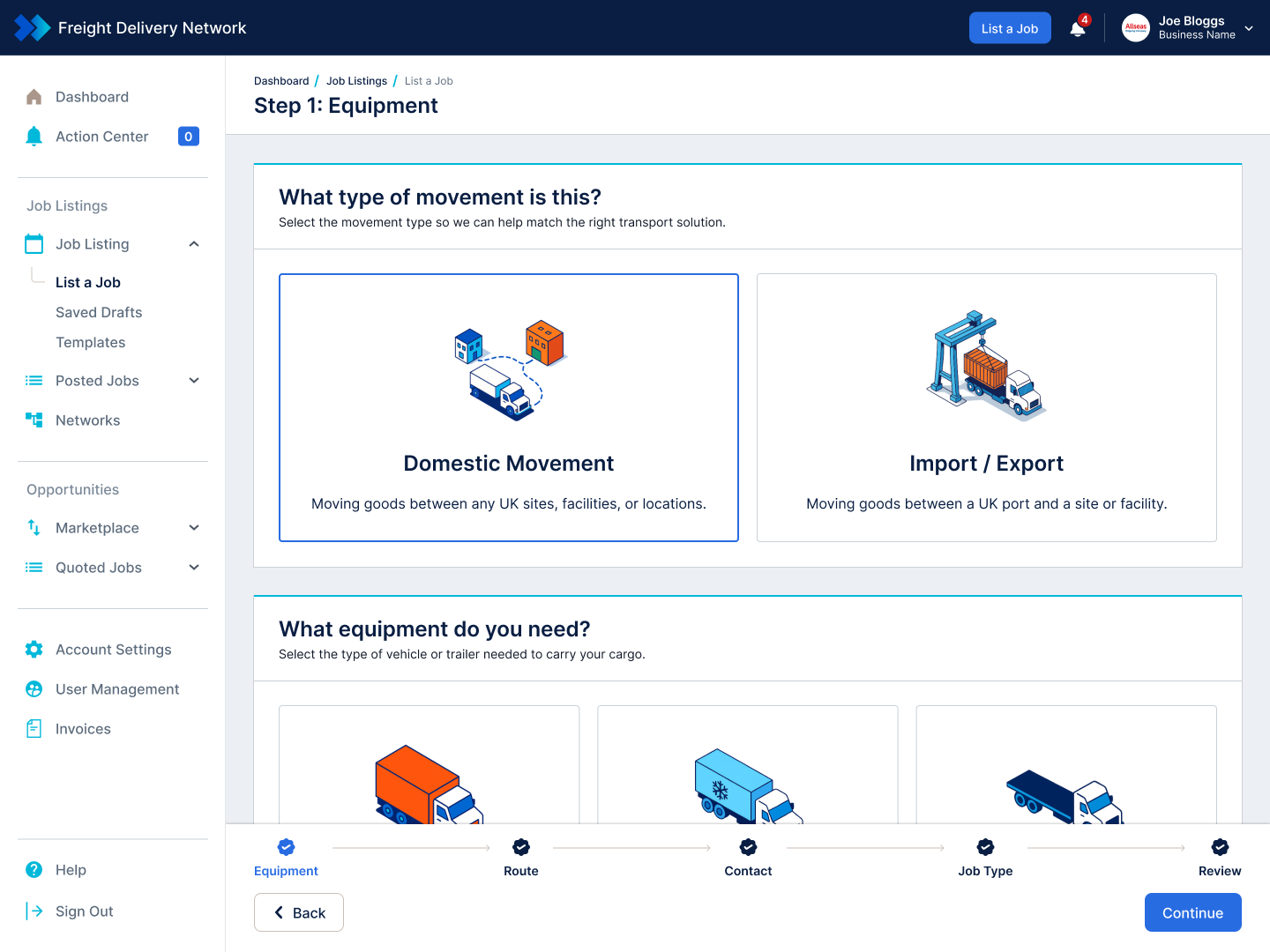Viewport: 1270px width, 952px height.
Task: Open Account Settings gear item
Action: tap(113, 650)
